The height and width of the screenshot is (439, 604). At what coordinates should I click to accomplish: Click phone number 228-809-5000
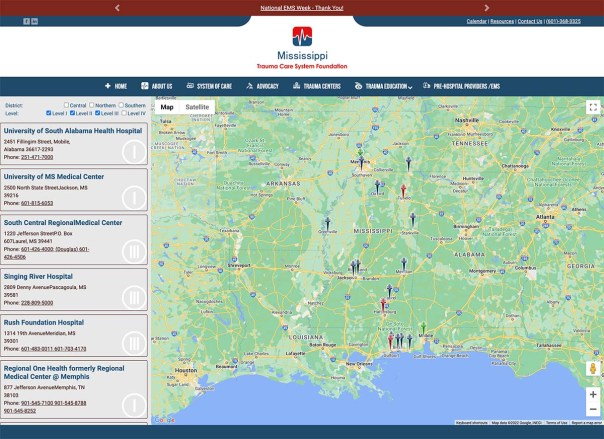pyautogui.click(x=37, y=303)
